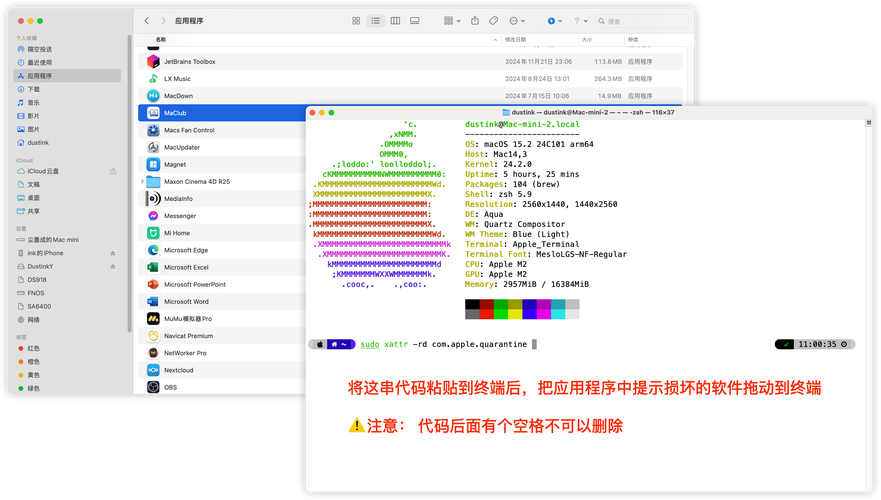
Task: Switch Finder to gallery view
Action: pos(414,20)
